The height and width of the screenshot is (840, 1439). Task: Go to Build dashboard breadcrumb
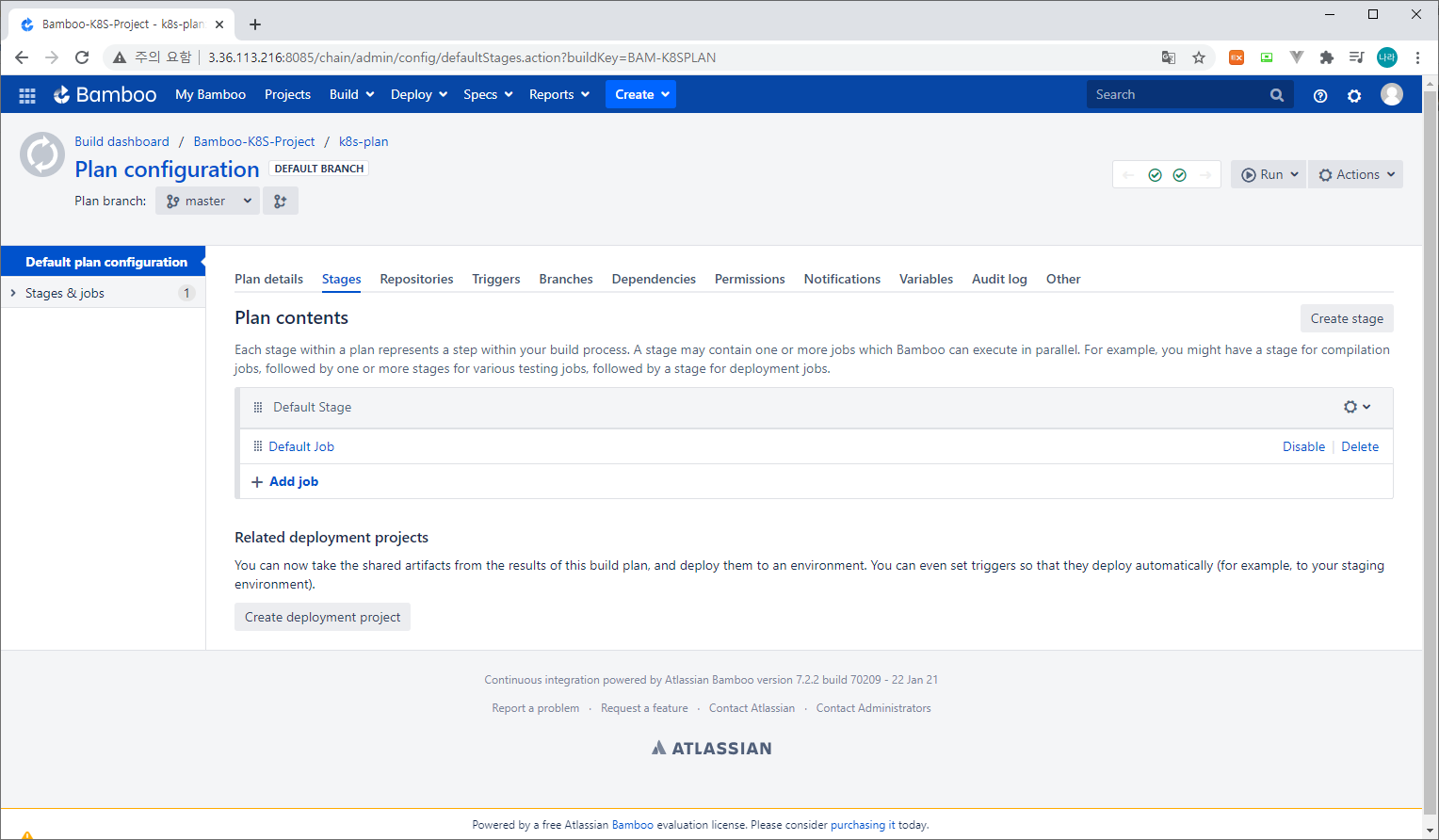tap(122, 141)
